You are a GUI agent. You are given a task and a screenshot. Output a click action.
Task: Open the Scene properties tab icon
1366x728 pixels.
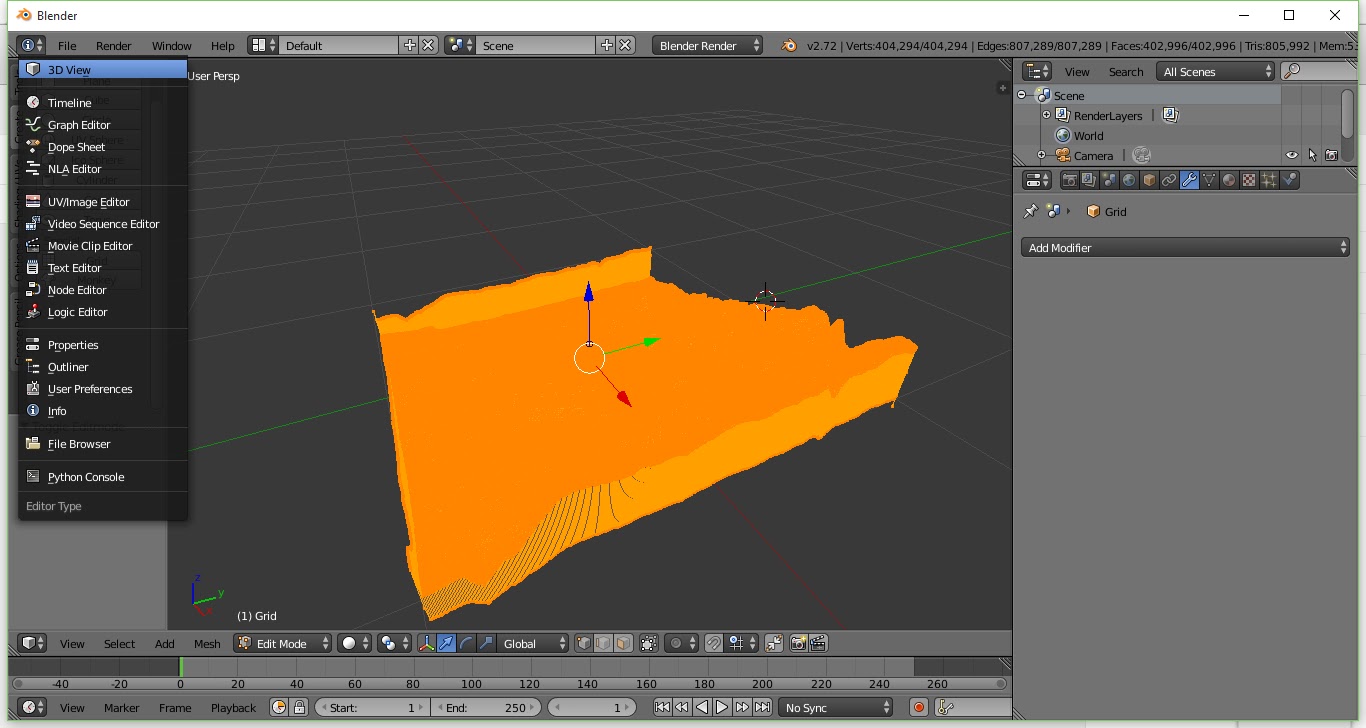click(x=1109, y=180)
